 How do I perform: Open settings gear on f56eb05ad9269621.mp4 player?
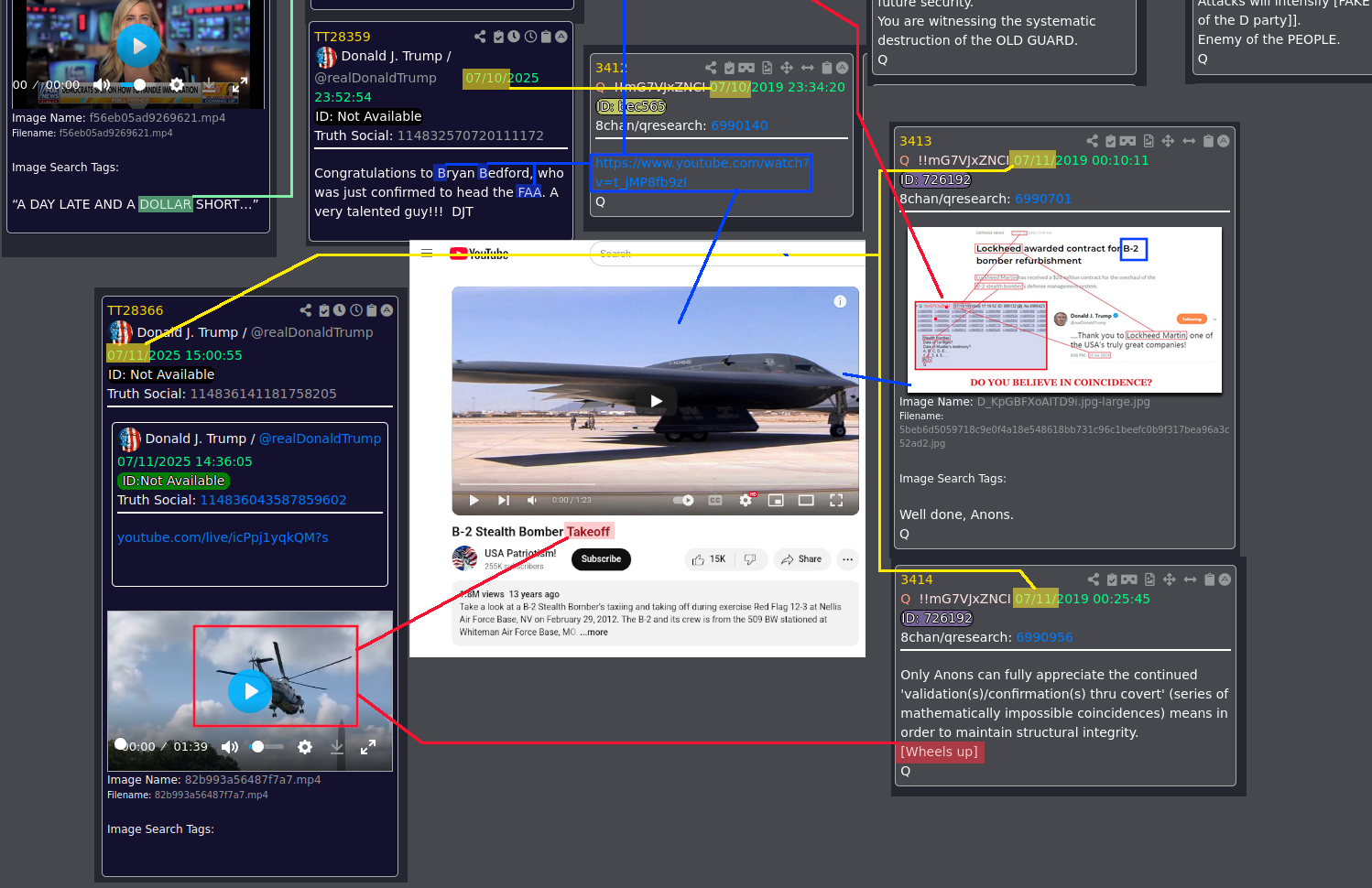click(177, 84)
